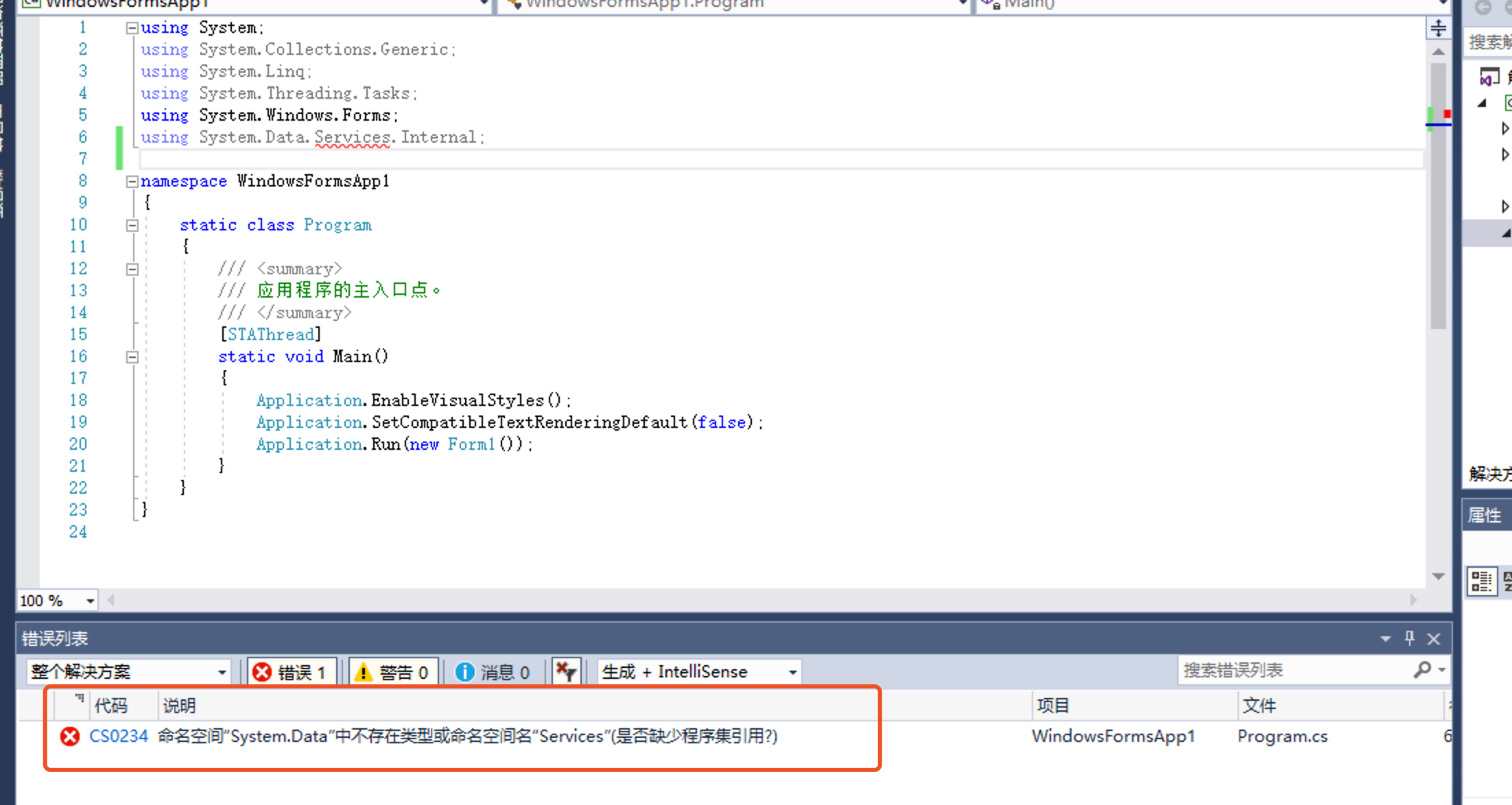Select the 解决方 tab in the right panel
This screenshot has width=1512, height=805.
pos(1490,474)
